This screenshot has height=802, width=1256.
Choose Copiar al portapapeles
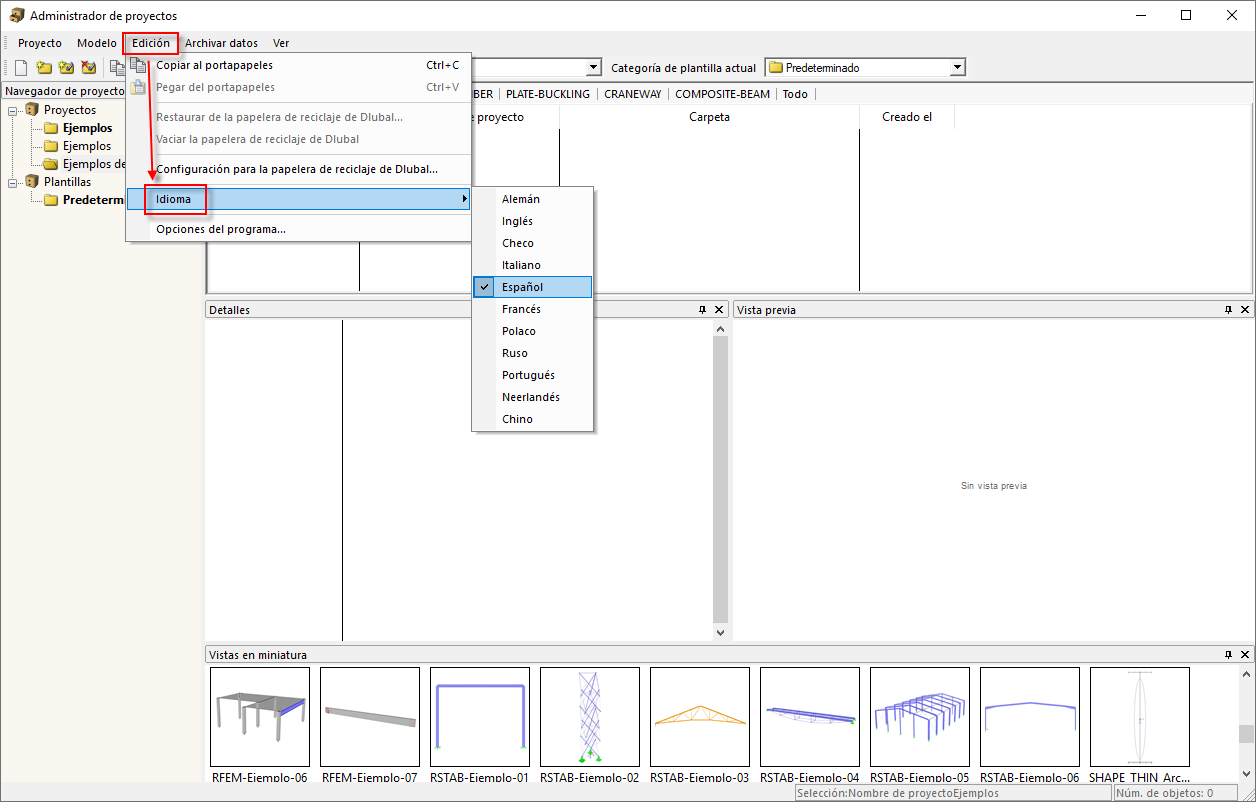298,65
